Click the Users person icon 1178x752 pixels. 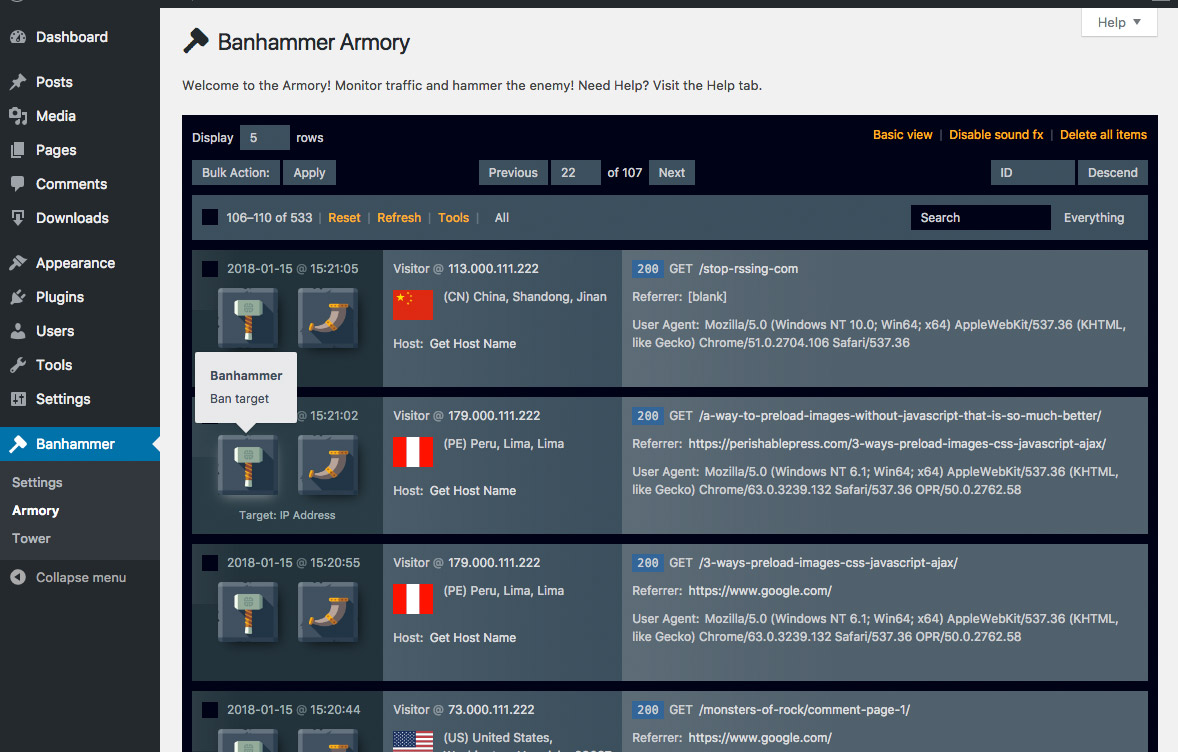pos(18,331)
